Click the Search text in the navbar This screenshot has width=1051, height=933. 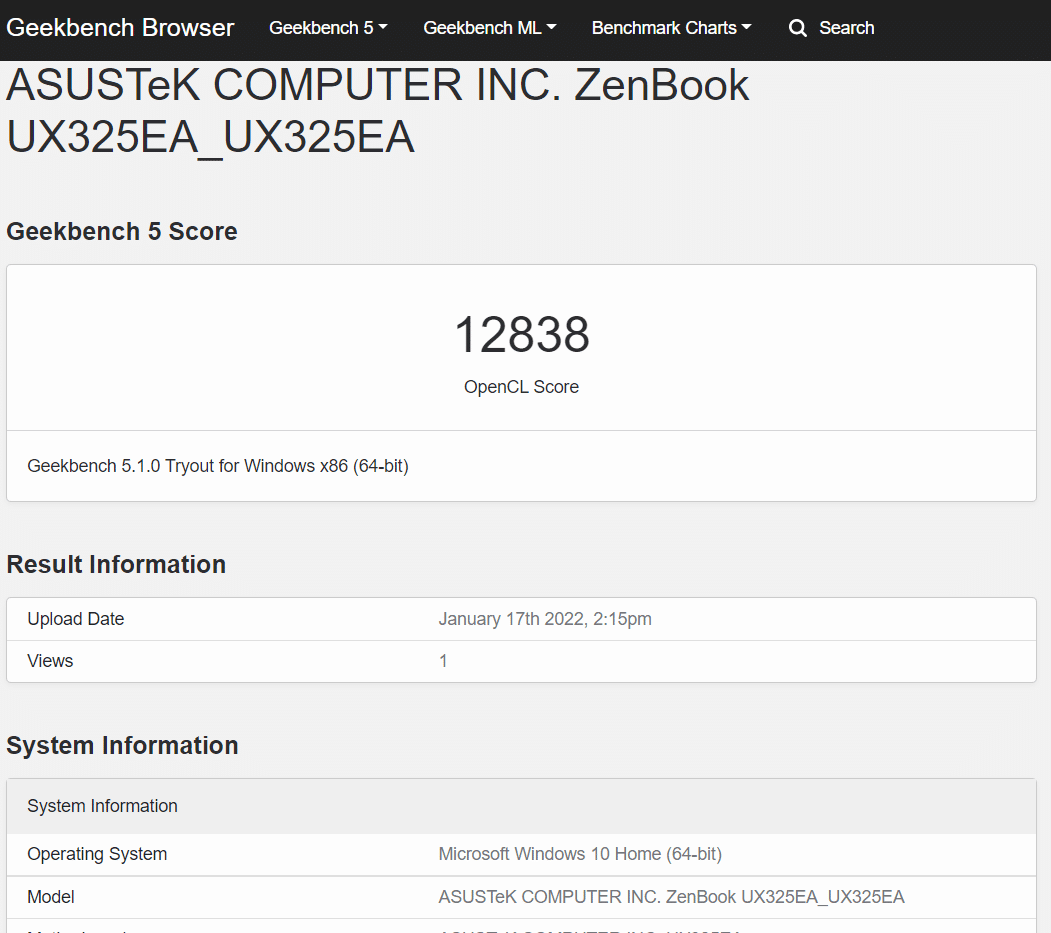[x=847, y=28]
